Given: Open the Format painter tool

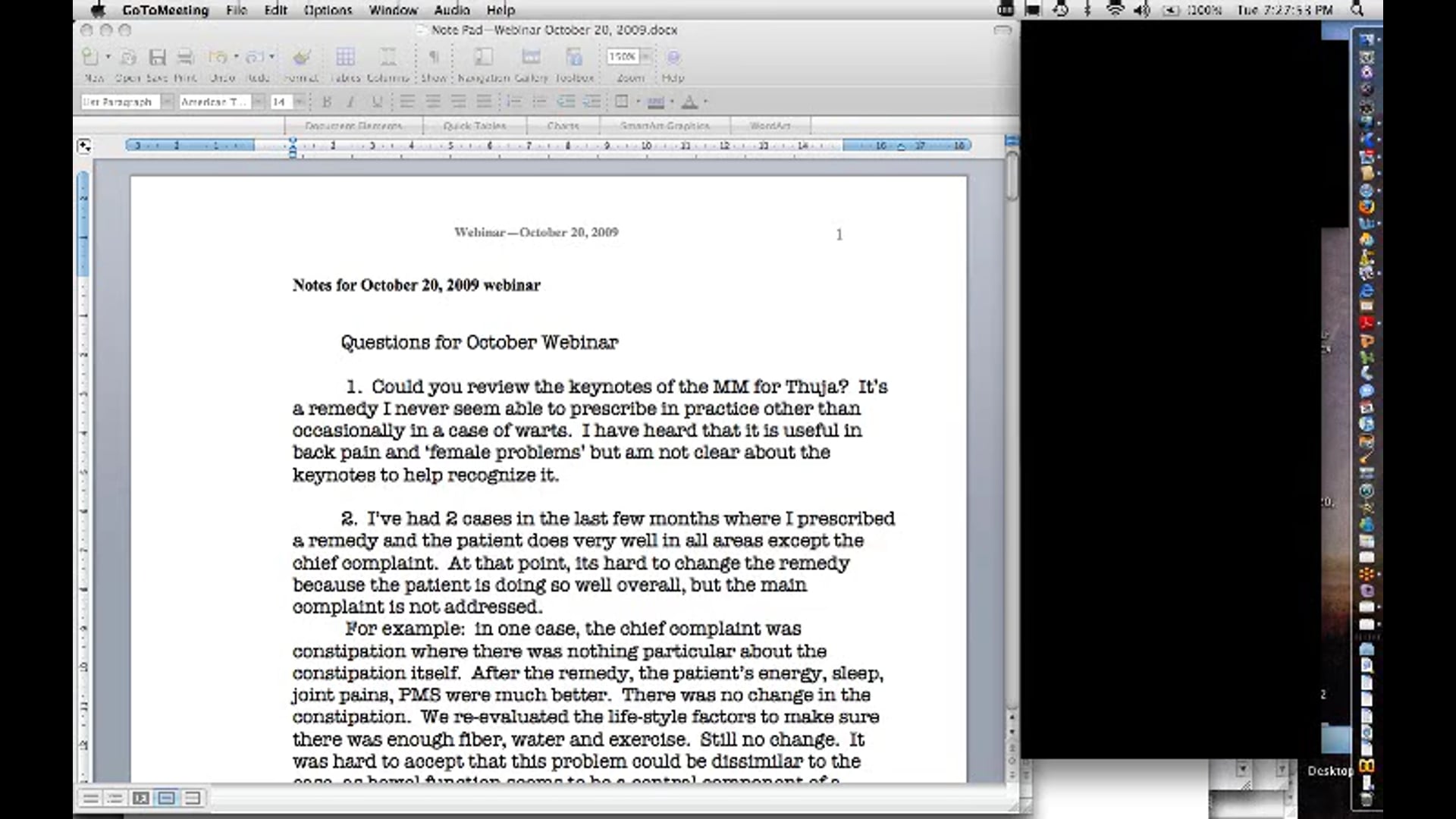Looking at the screenshot, I should point(302,58).
